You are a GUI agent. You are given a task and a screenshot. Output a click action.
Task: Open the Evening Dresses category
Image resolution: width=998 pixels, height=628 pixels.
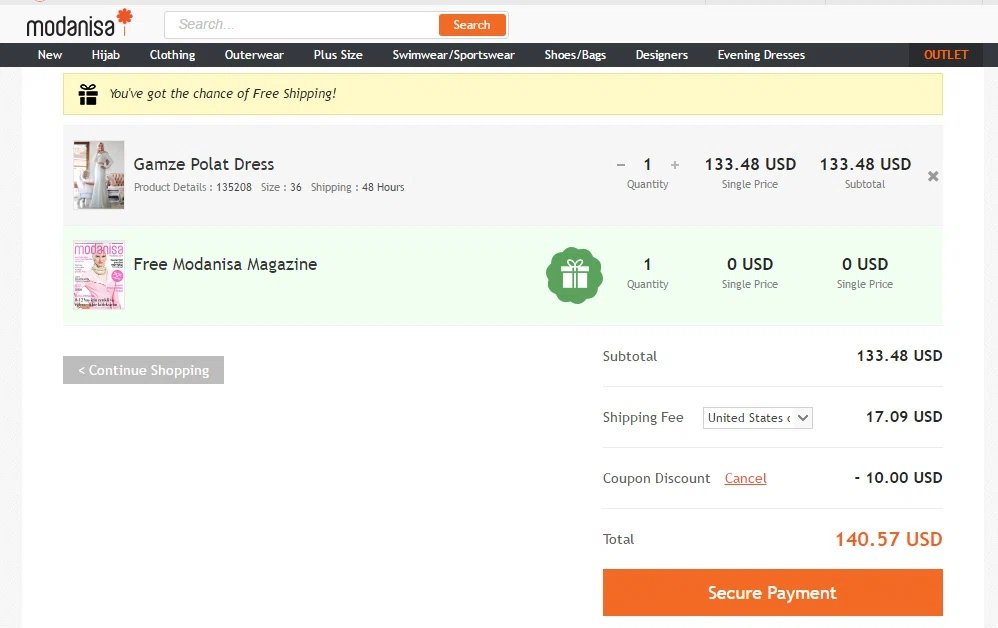[761, 55]
